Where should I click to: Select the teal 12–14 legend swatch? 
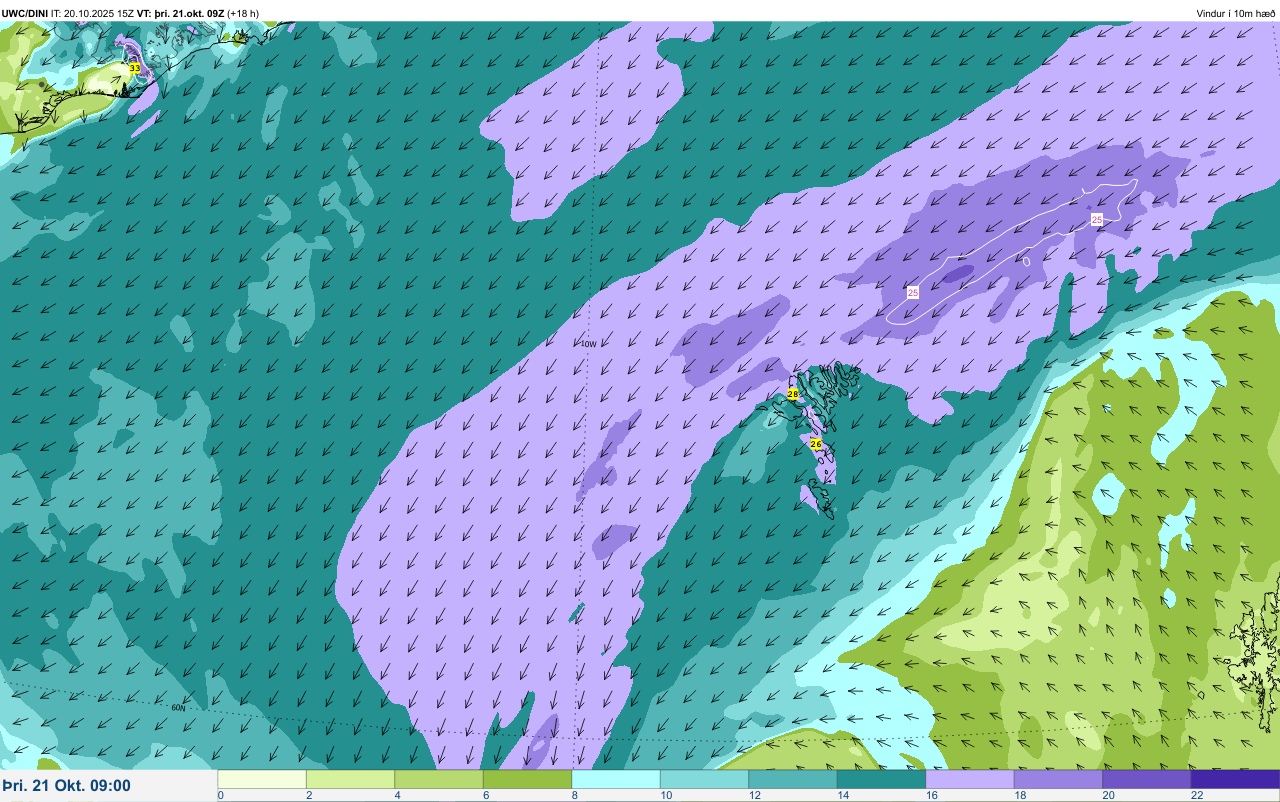[x=793, y=779]
